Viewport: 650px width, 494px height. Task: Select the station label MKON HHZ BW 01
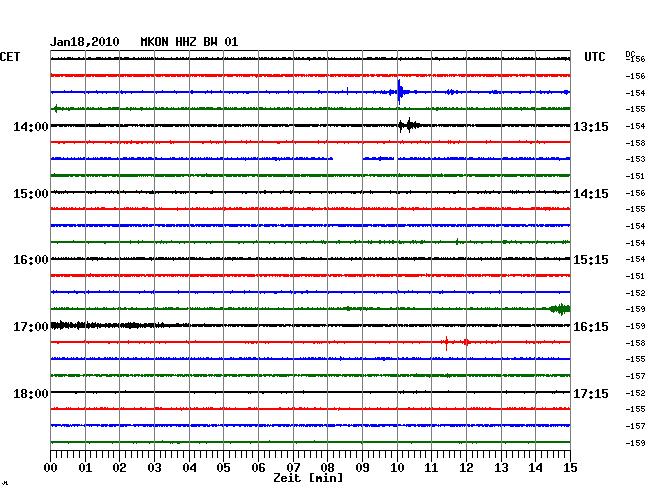189,42
